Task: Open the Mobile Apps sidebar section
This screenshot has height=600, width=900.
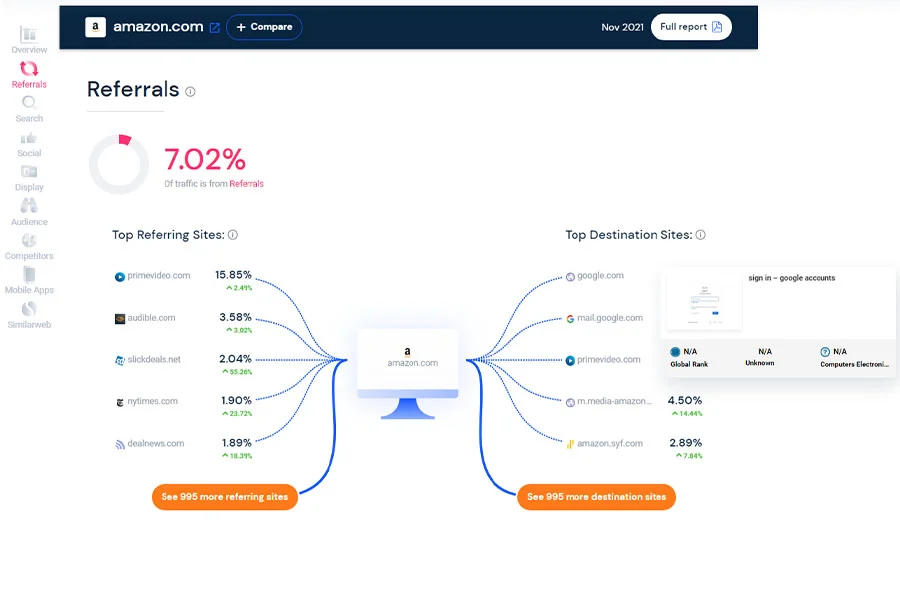Action: 29,280
